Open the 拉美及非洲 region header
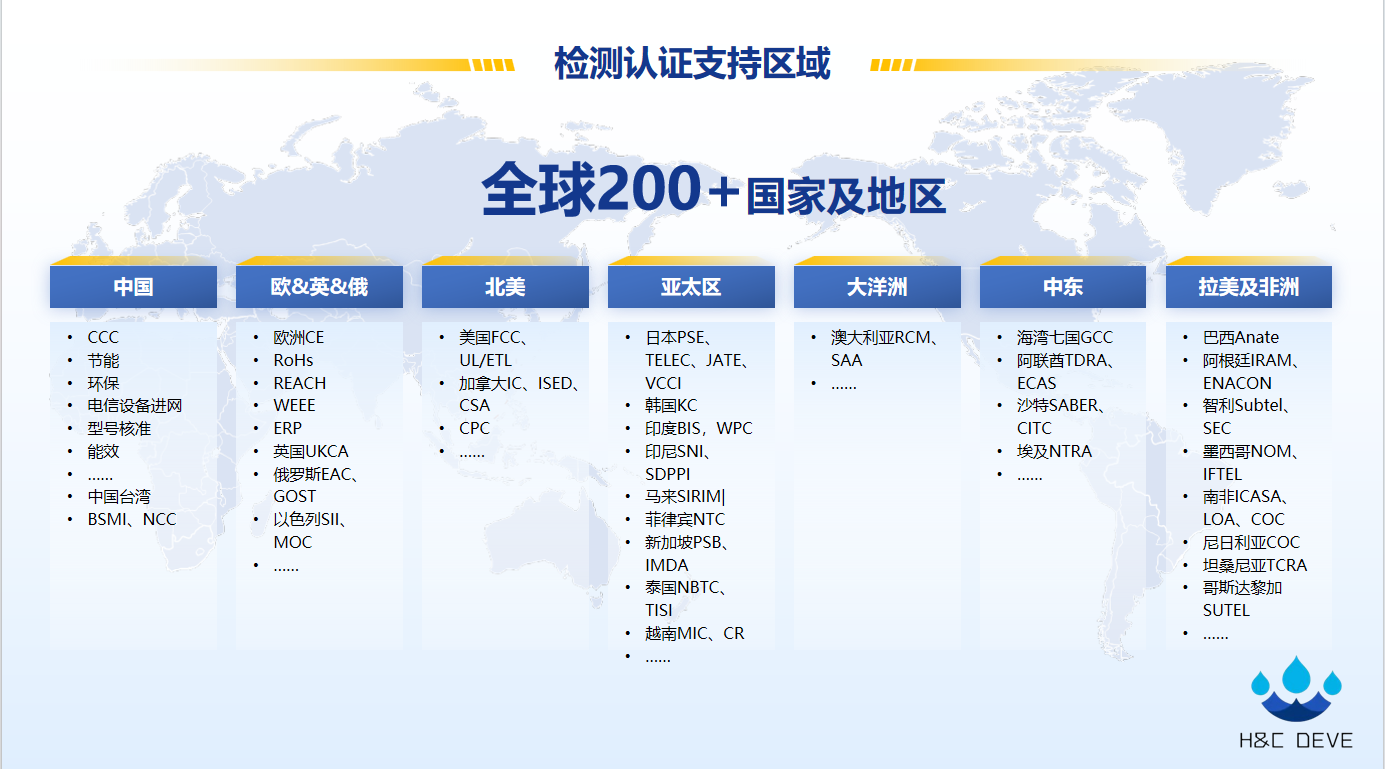 click(x=1249, y=287)
